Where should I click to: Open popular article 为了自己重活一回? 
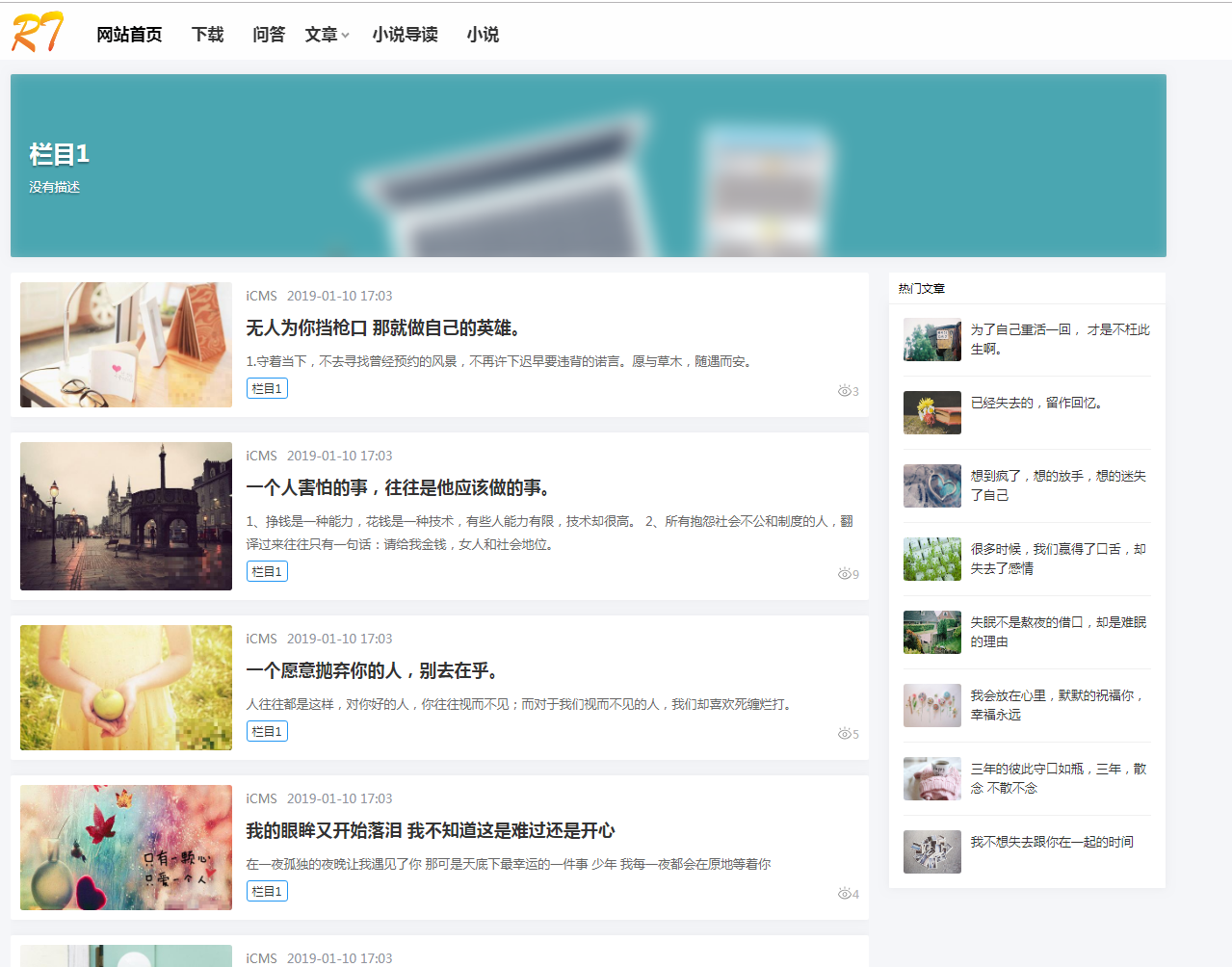tap(1060, 339)
